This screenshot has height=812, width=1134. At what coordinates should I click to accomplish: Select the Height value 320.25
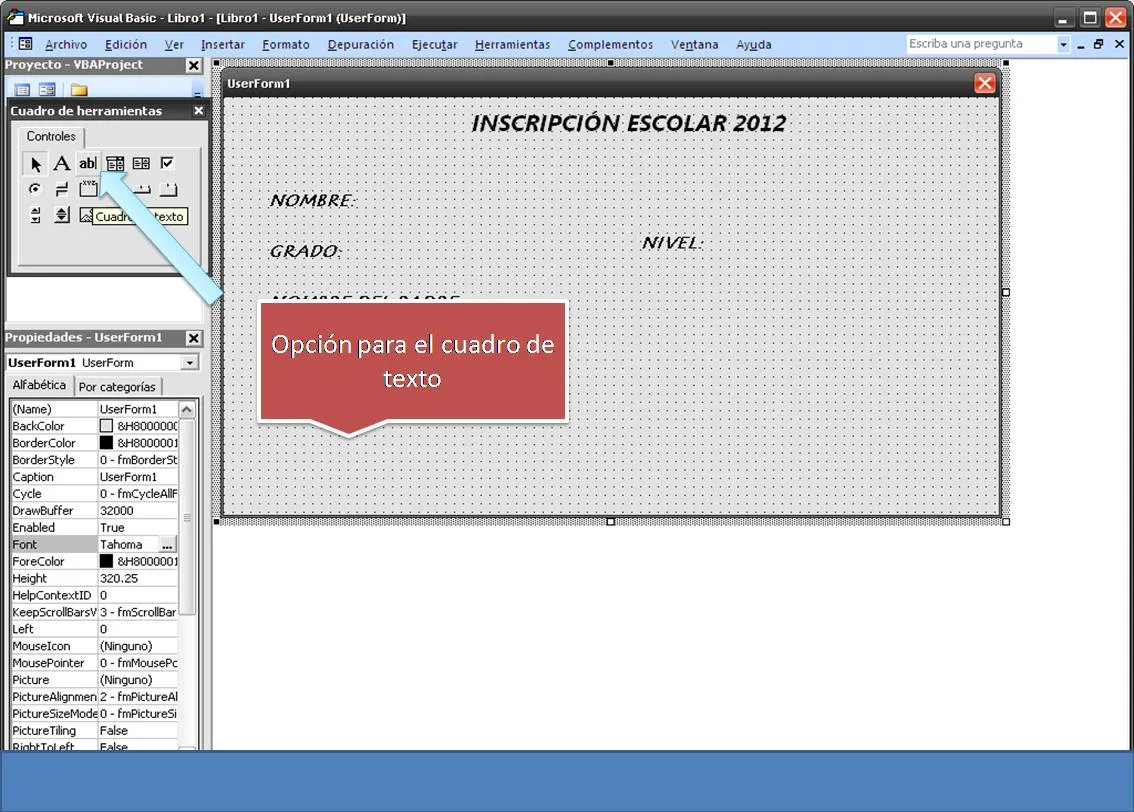137,578
